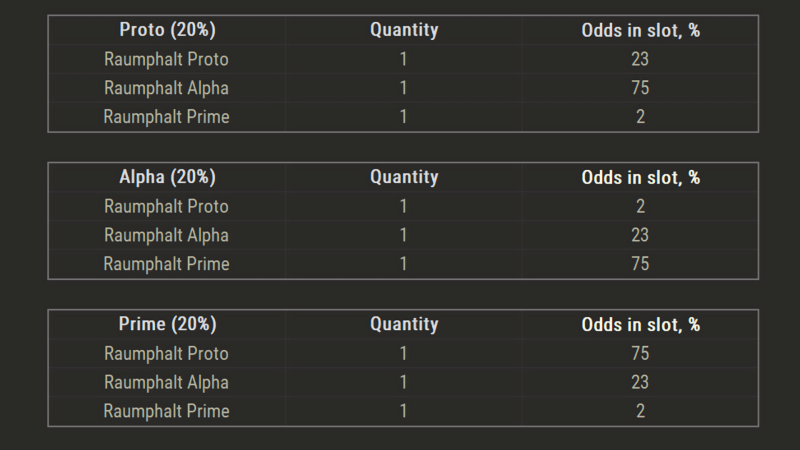This screenshot has height=450, width=800.
Task: Click the 75 odds value in Proto (20%) table
Action: 640,88
